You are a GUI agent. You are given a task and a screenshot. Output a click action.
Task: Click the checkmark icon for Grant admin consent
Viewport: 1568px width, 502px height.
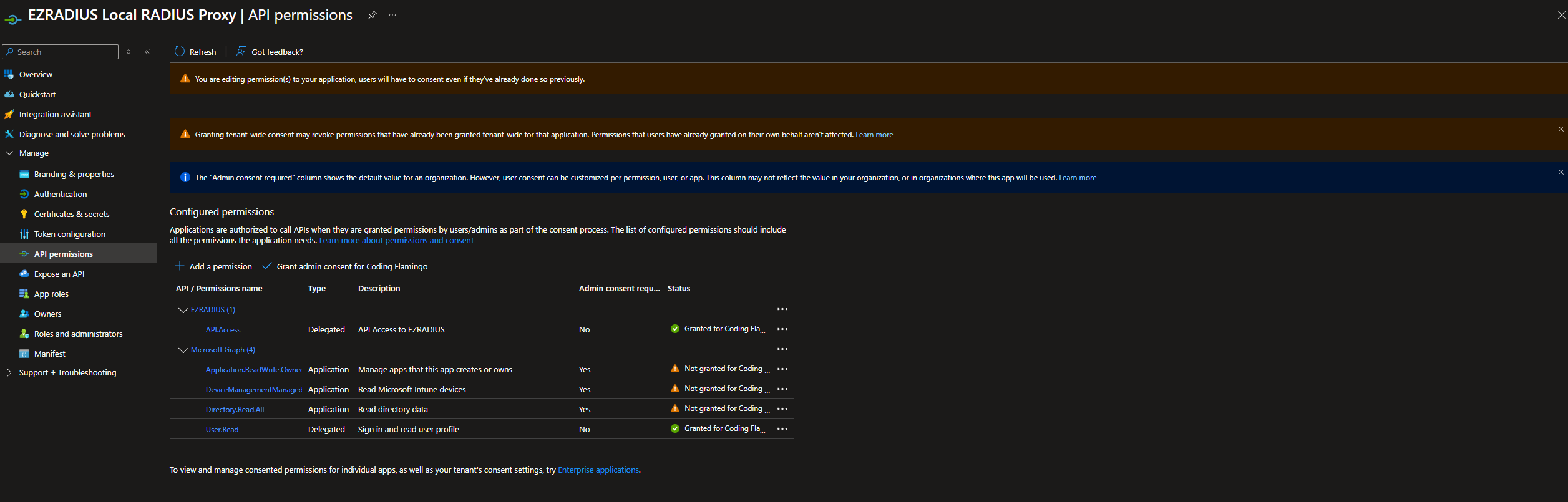(266, 266)
